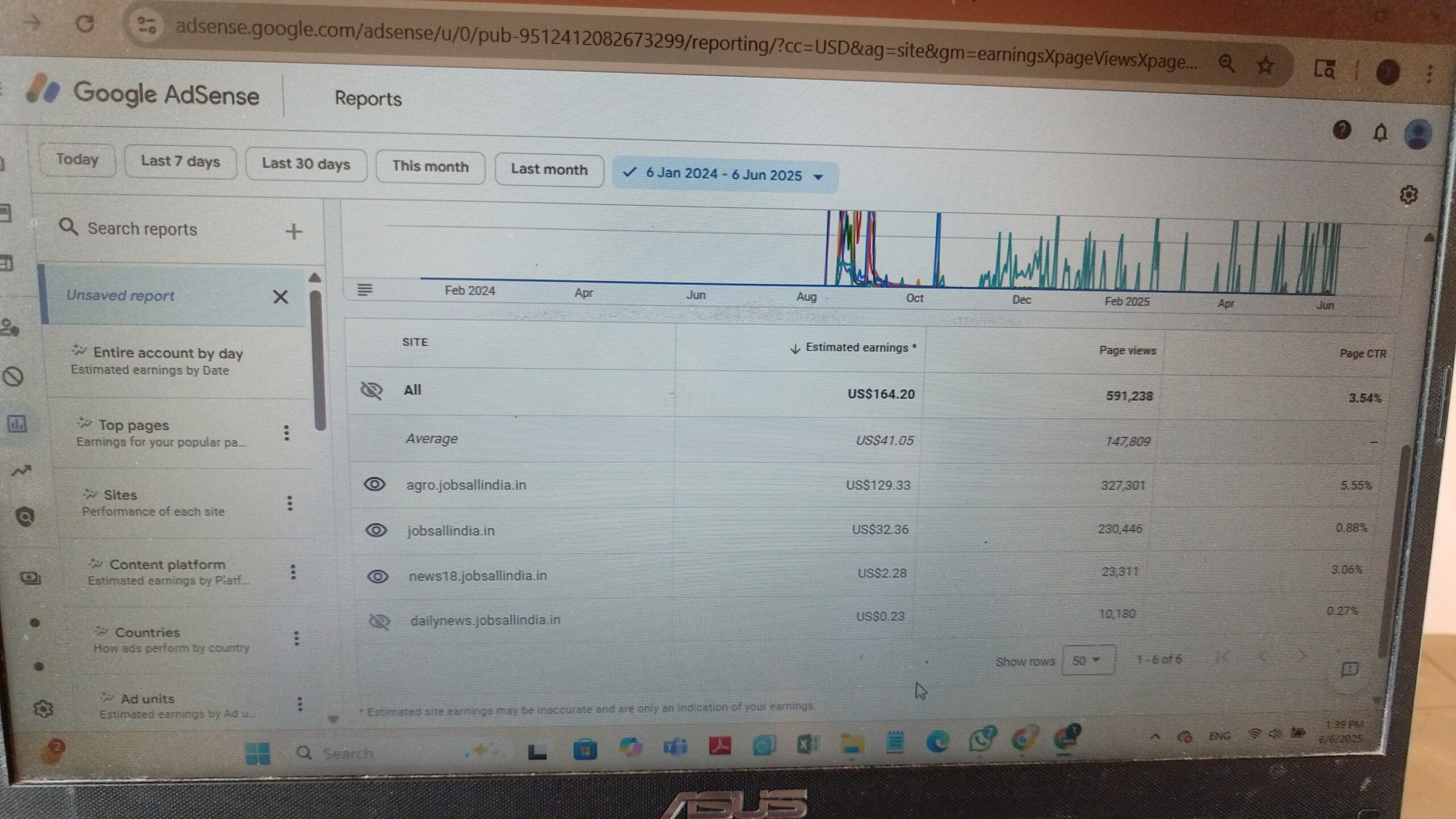Open Chrome three-dot menu

[x=1429, y=73]
